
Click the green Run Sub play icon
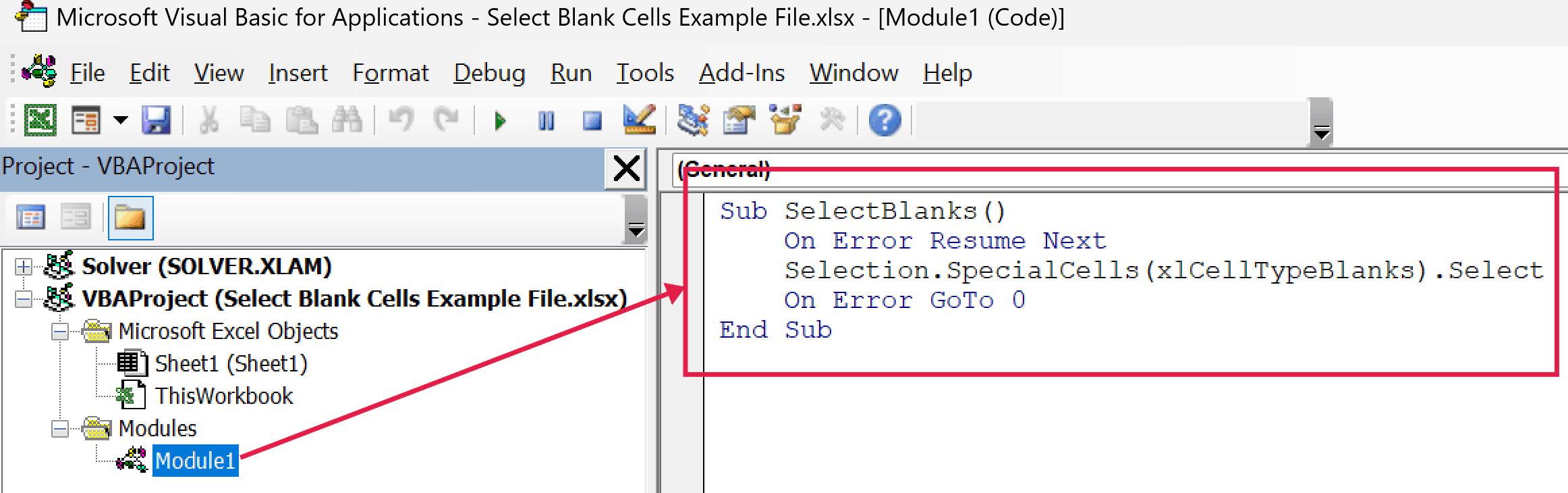point(500,121)
